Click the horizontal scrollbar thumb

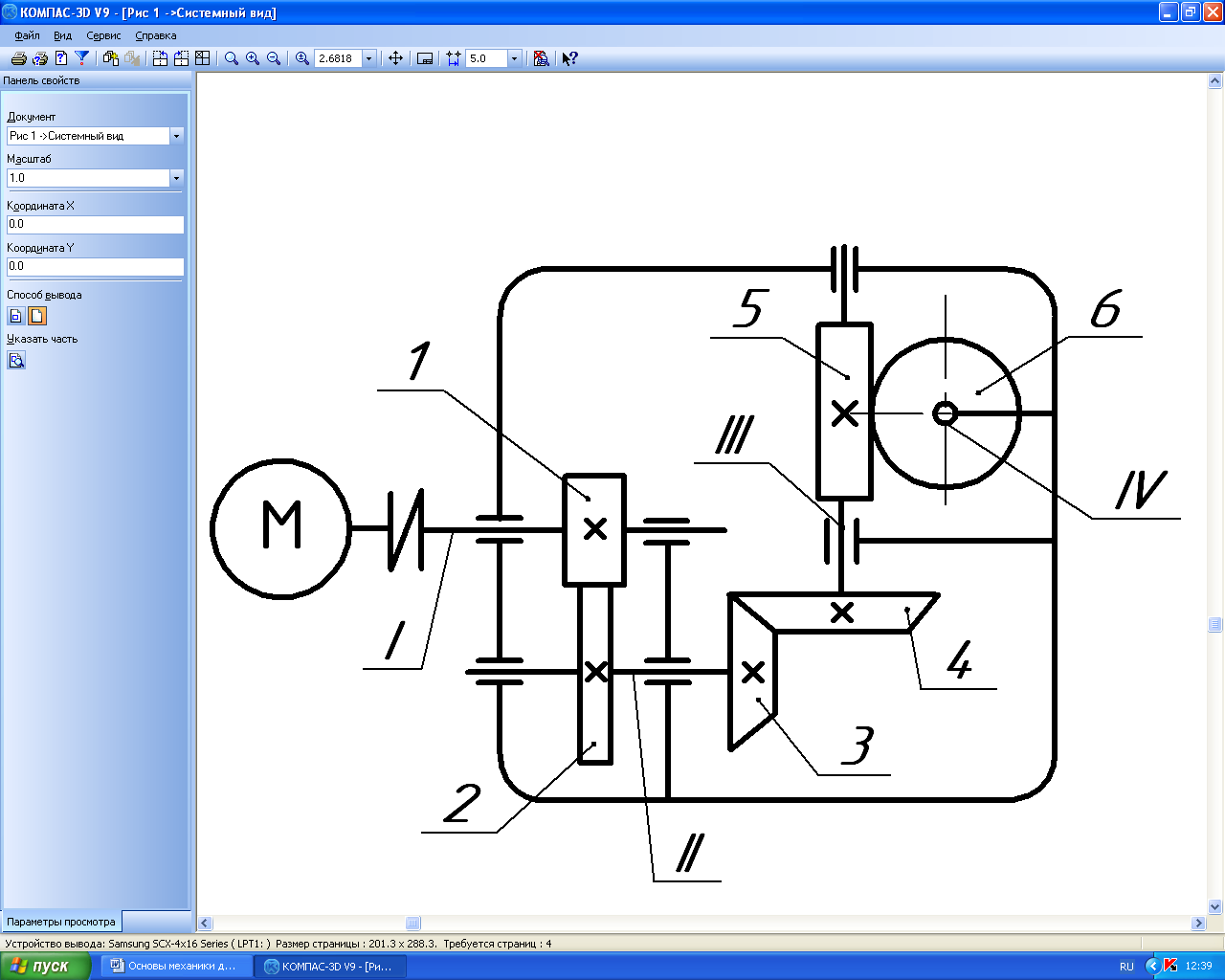point(412,924)
